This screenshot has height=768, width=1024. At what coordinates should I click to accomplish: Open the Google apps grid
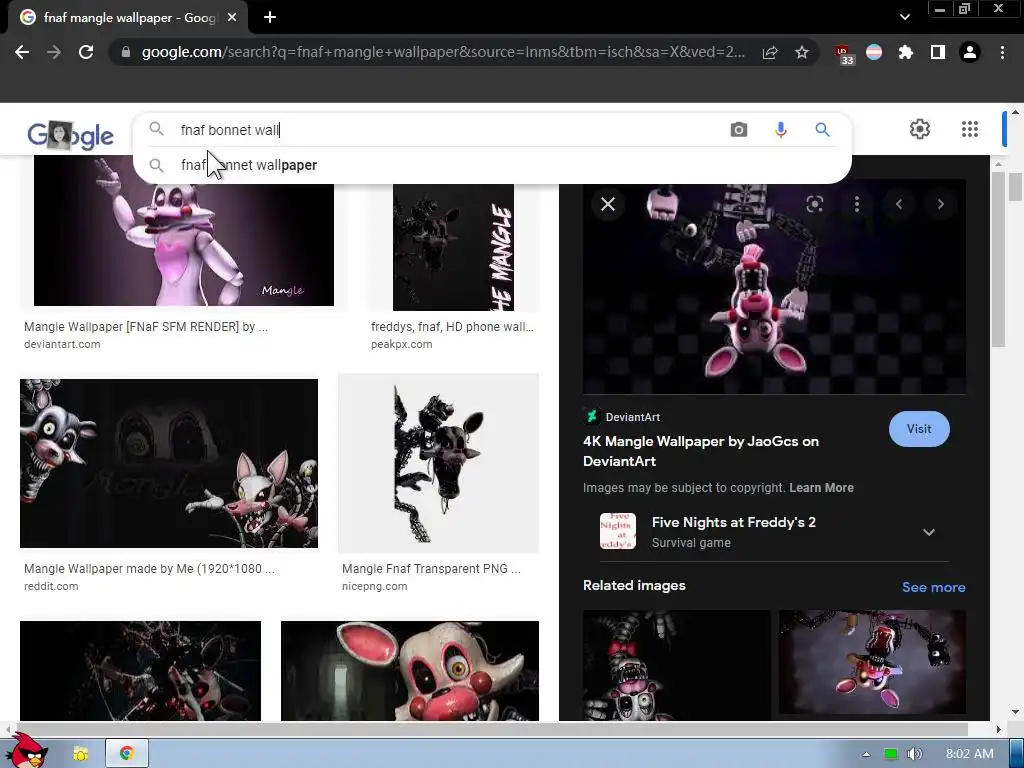(970, 129)
